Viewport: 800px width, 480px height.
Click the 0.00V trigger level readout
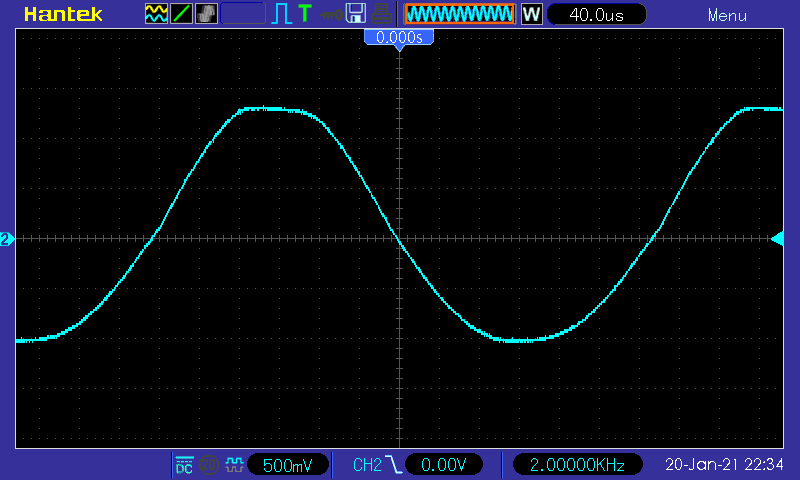click(443, 465)
